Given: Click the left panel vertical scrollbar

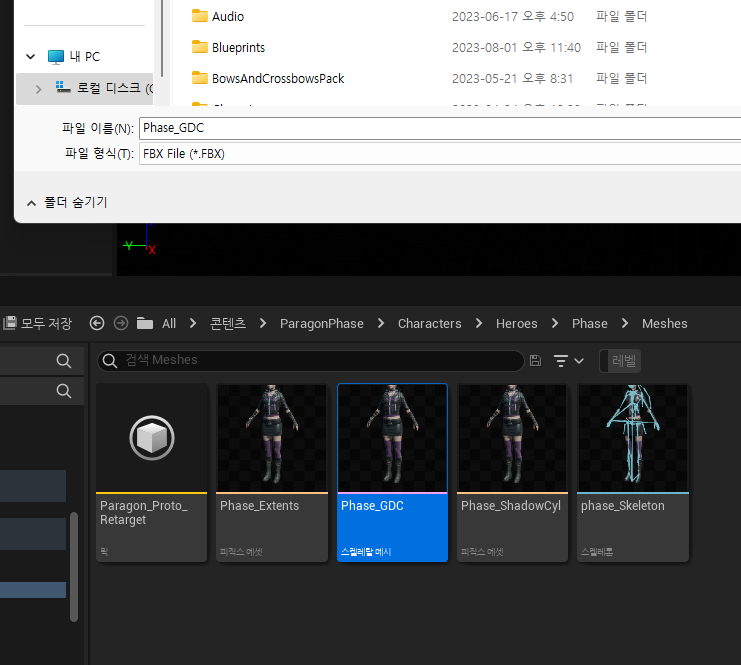Looking at the screenshot, I should point(74,567).
